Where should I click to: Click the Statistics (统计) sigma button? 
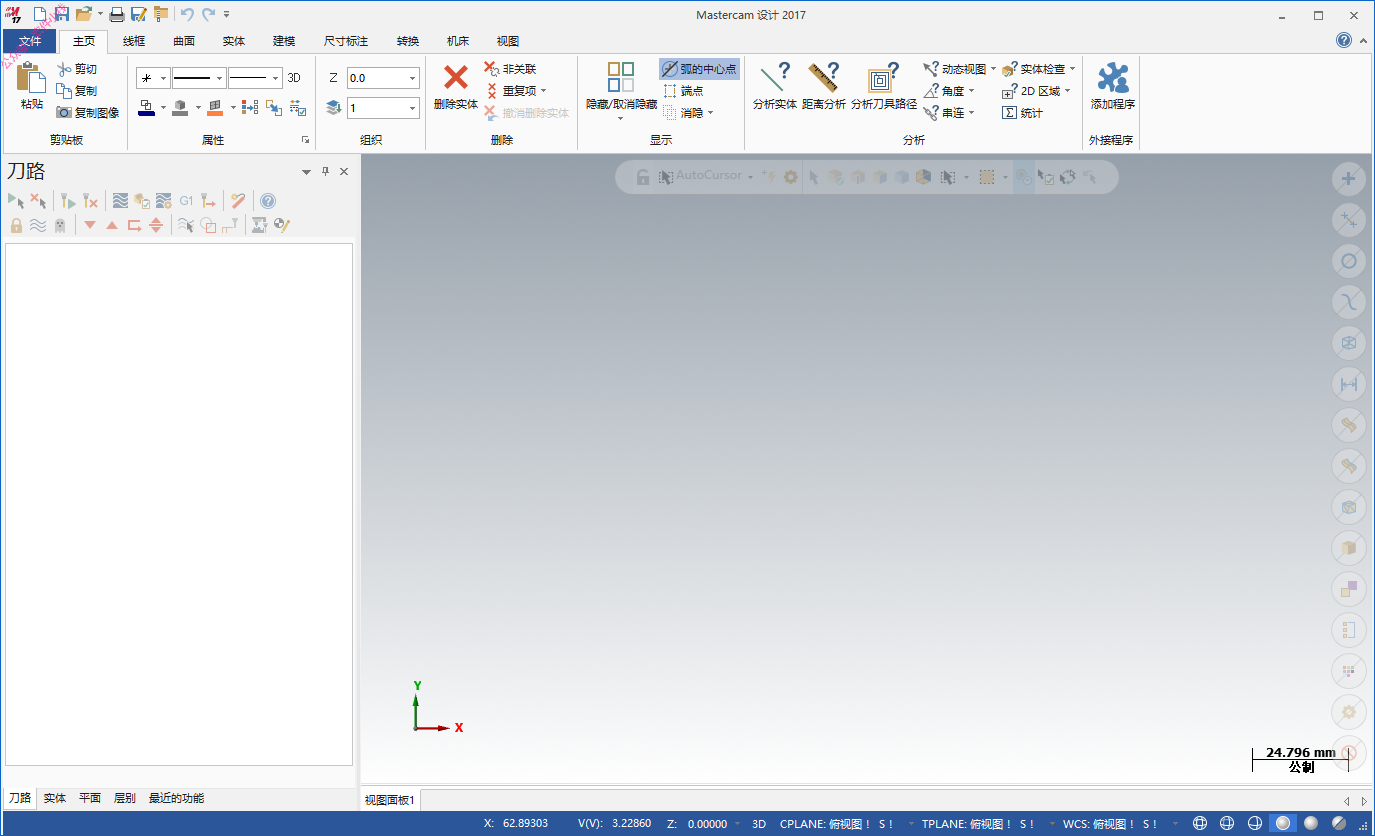1023,113
